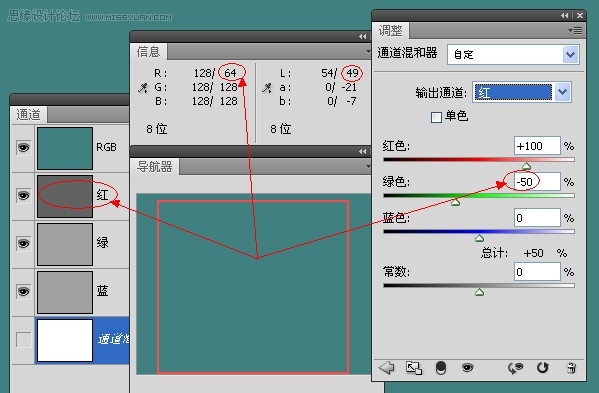Viewport: 599px width, 393px height.
Task: Open the Navigator panel menu arrow
Action: tap(368, 166)
